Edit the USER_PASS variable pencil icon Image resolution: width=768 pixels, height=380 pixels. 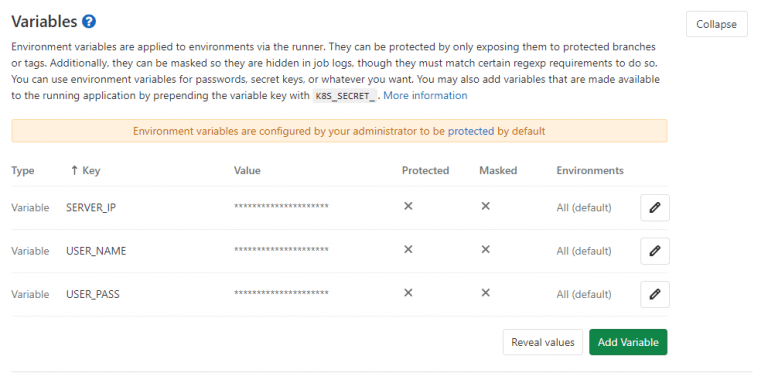[x=654, y=294]
